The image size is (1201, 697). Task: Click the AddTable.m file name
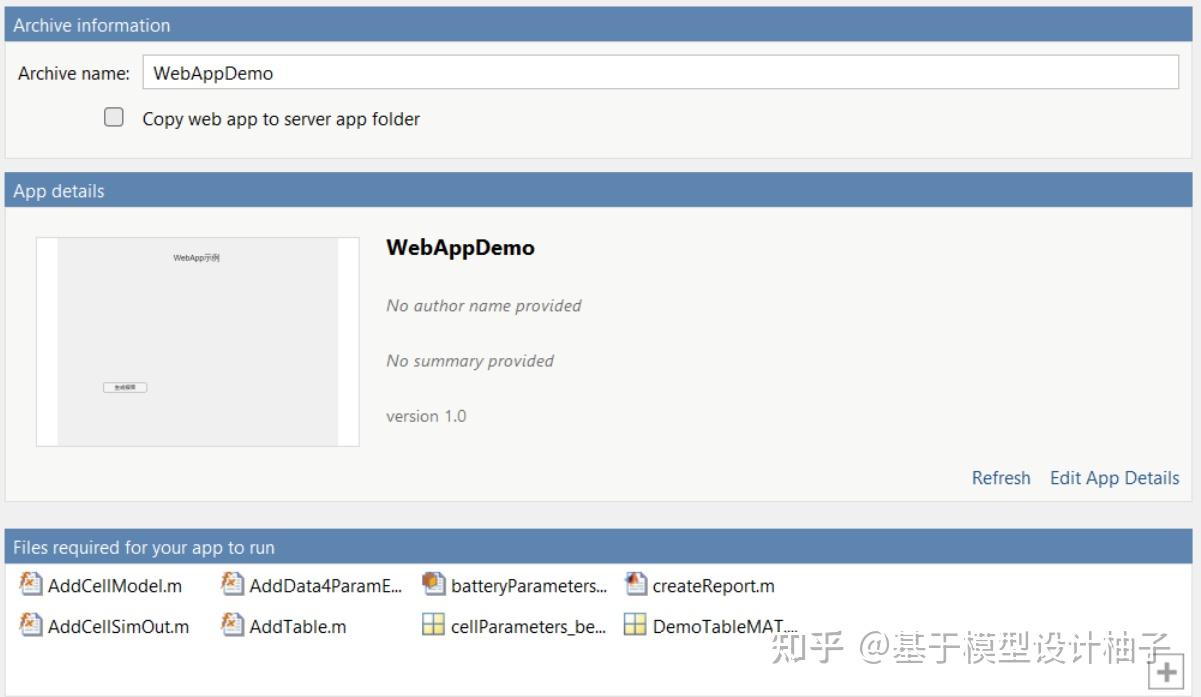click(298, 627)
